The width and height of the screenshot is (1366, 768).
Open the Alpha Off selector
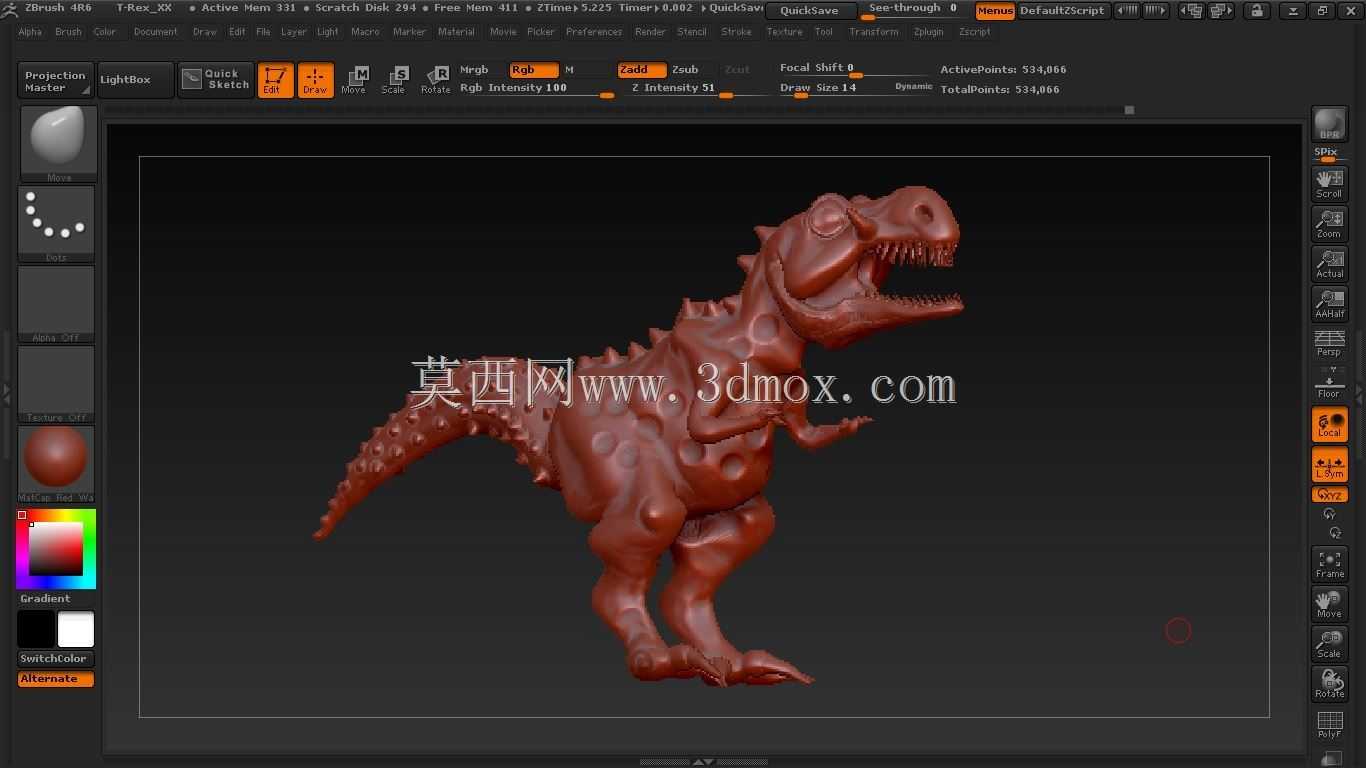[56, 303]
